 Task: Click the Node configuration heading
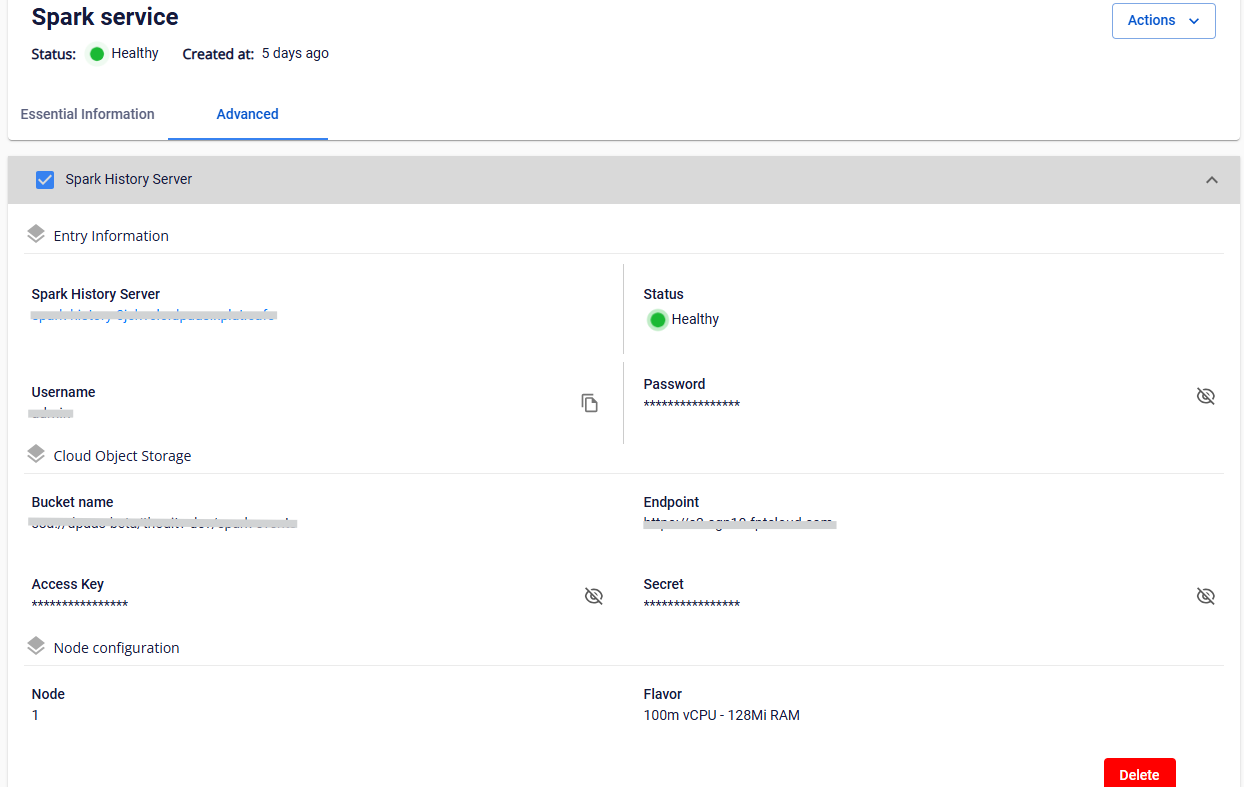pos(117,648)
